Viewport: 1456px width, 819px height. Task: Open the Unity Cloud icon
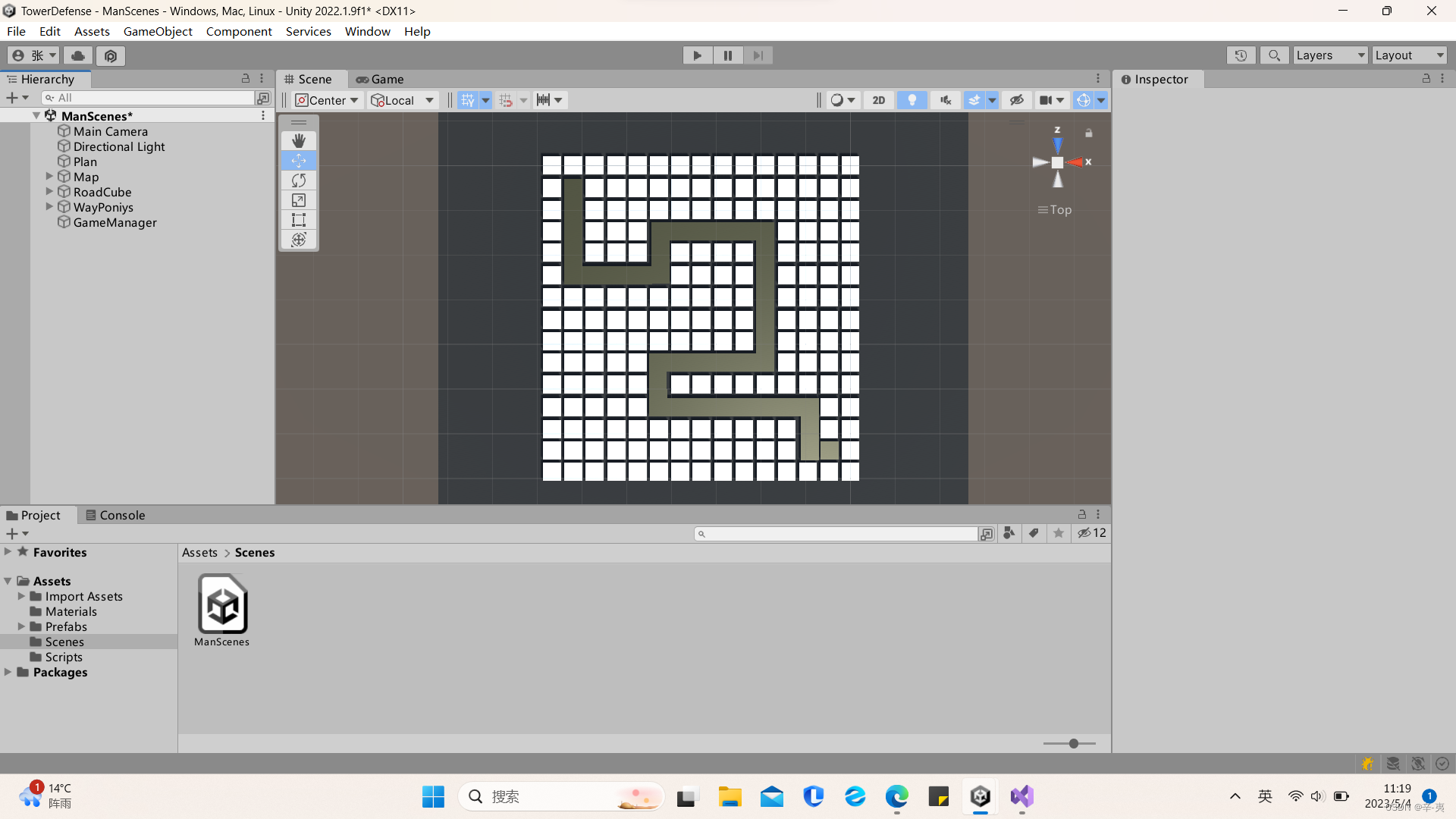pos(78,55)
